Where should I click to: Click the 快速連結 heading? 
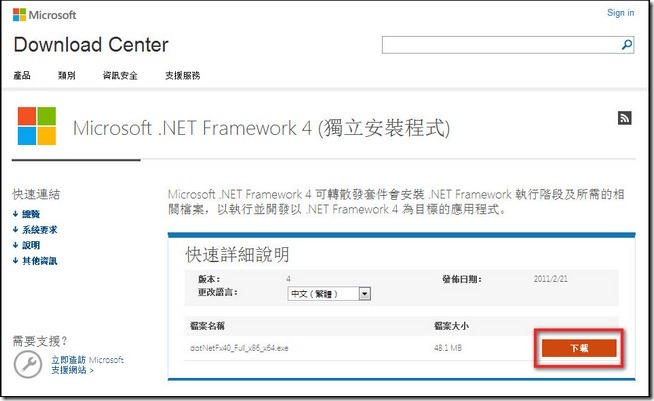pyautogui.click(x=36, y=194)
